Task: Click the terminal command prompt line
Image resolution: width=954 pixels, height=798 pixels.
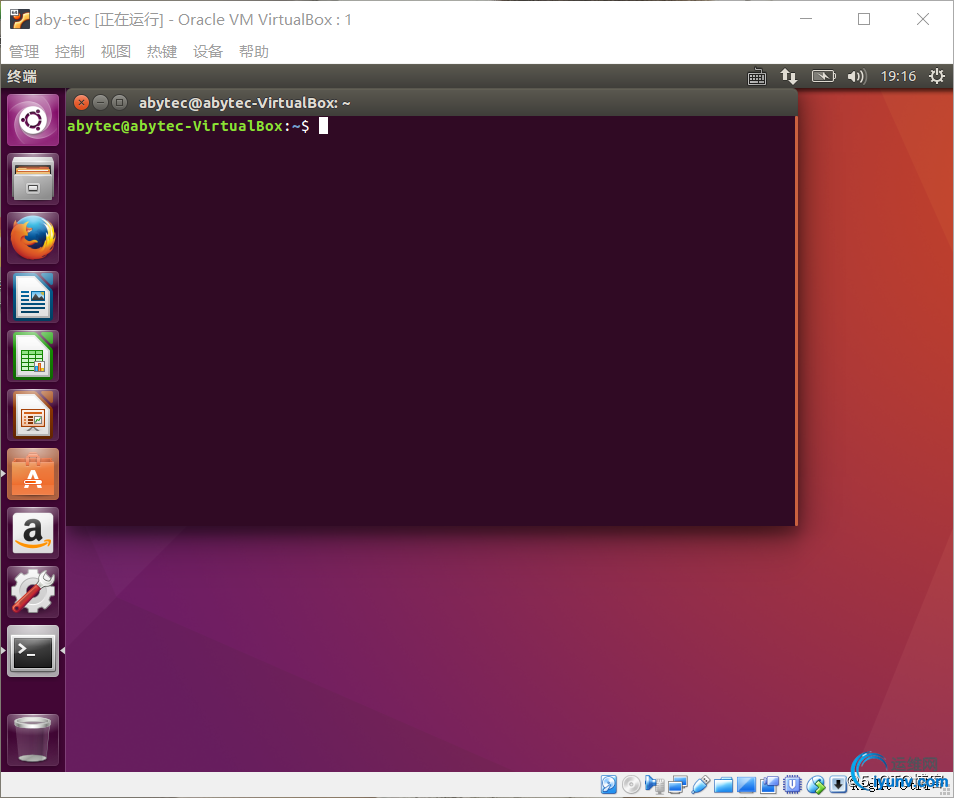Action: [x=198, y=126]
